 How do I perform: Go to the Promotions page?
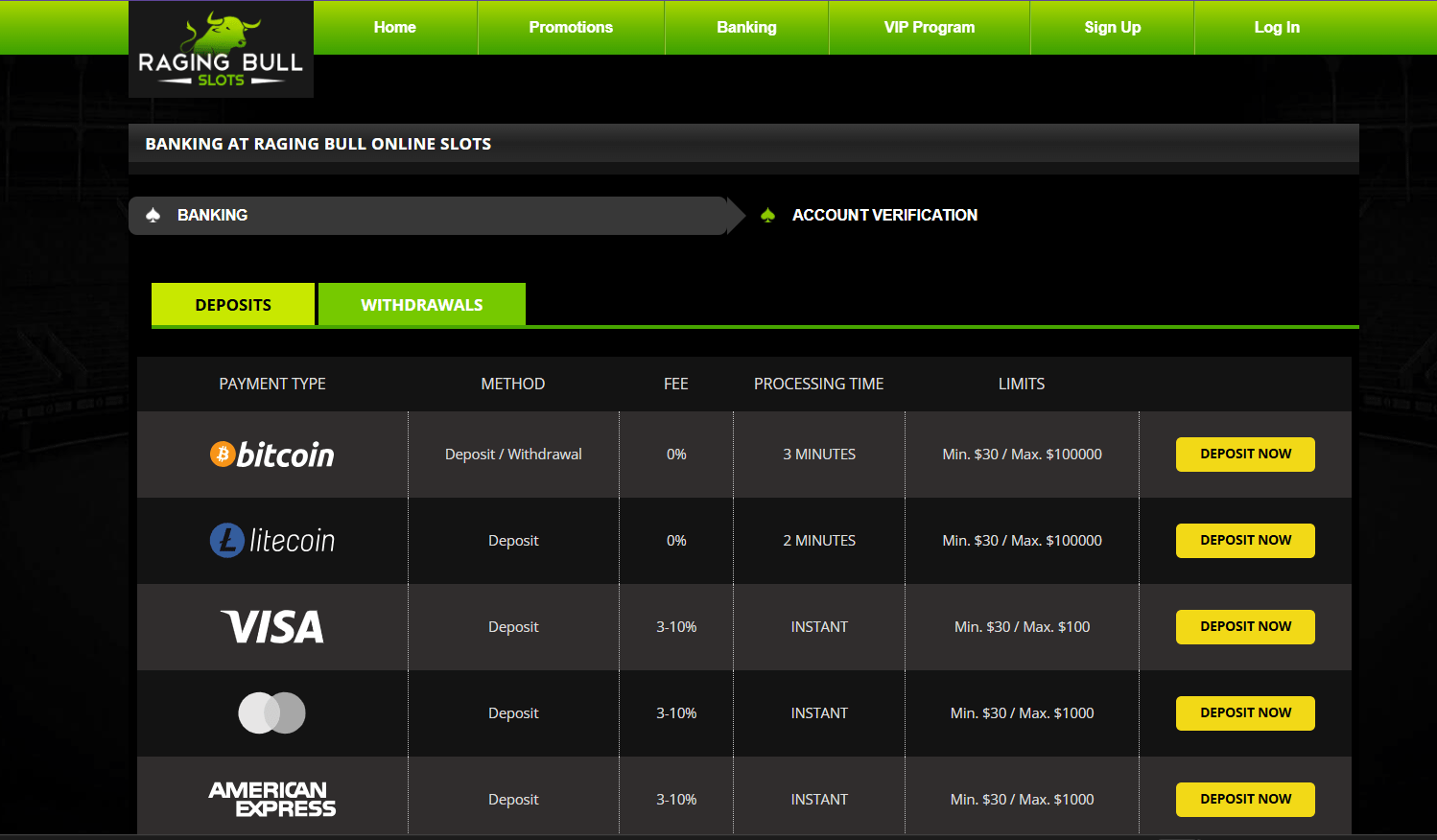point(571,28)
